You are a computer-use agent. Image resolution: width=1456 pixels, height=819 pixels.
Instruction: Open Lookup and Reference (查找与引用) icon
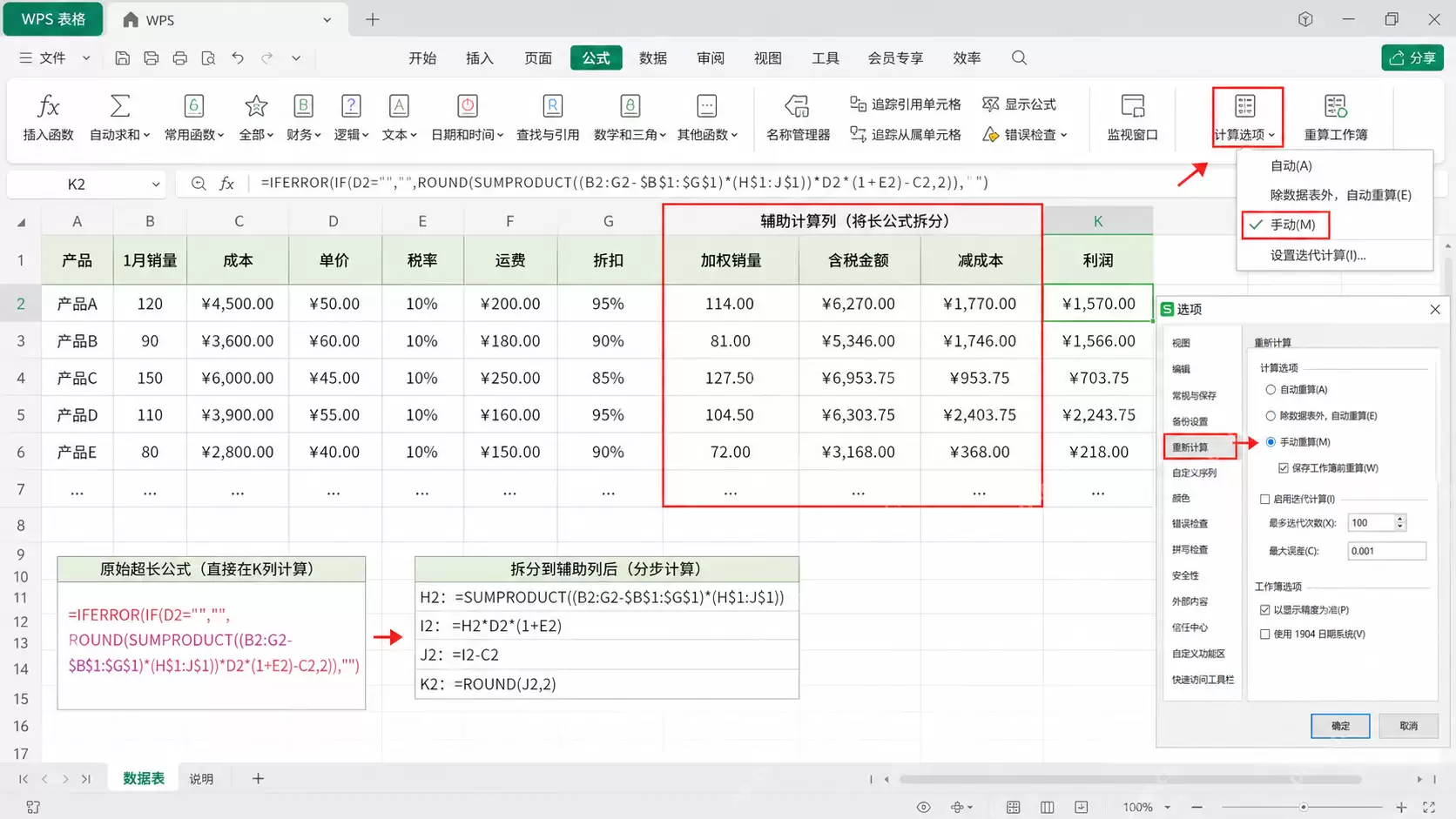coord(552,106)
